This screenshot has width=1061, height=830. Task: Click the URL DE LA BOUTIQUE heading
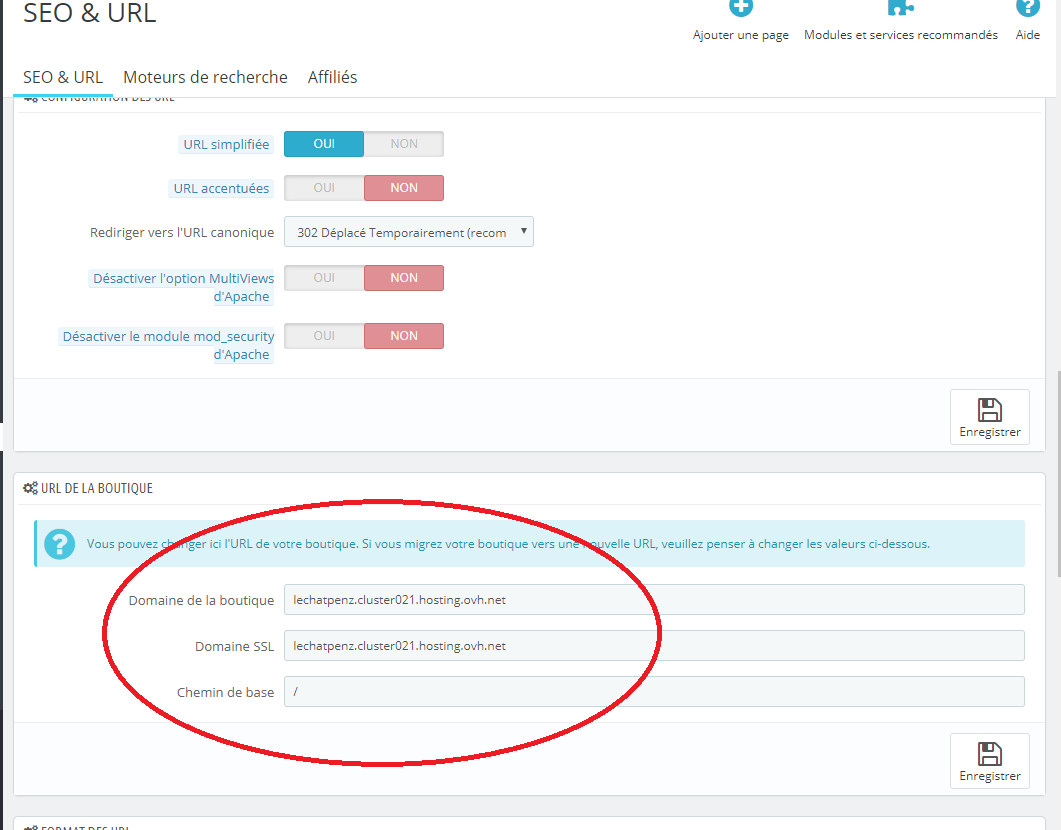tap(97, 488)
